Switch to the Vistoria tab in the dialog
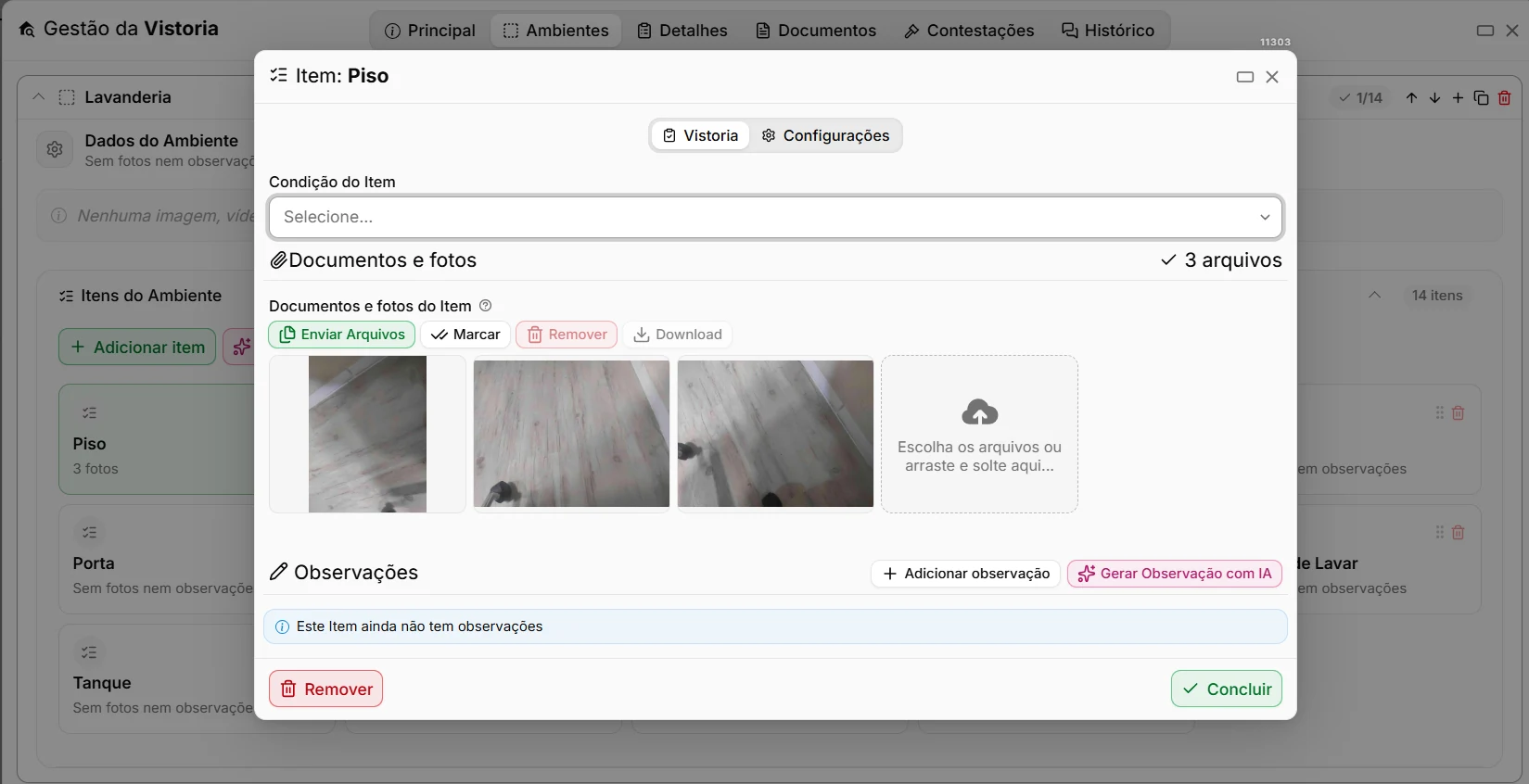Viewport: 1529px width, 784px height. pos(701,135)
